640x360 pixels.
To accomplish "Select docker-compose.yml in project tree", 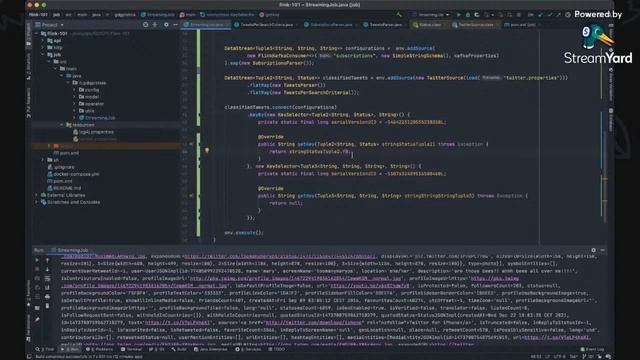I will click(x=73, y=174).
